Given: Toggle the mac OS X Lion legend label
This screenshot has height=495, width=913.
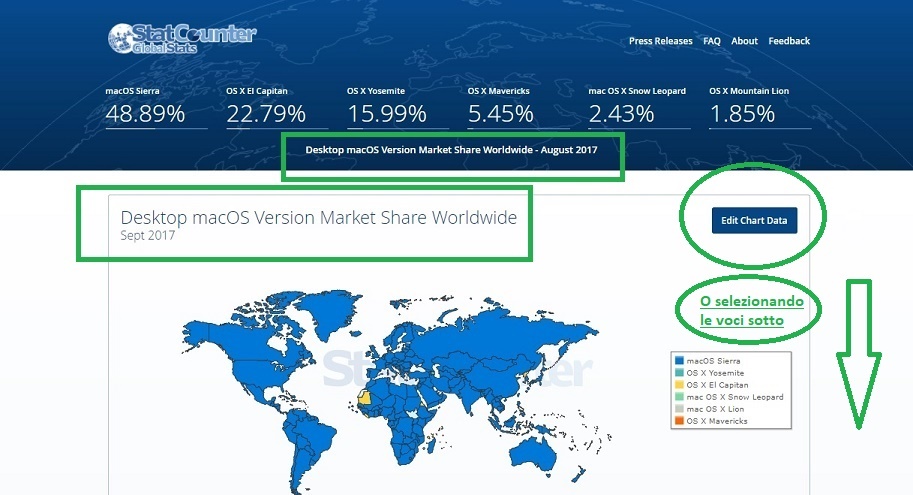Looking at the screenshot, I should (x=715, y=409).
